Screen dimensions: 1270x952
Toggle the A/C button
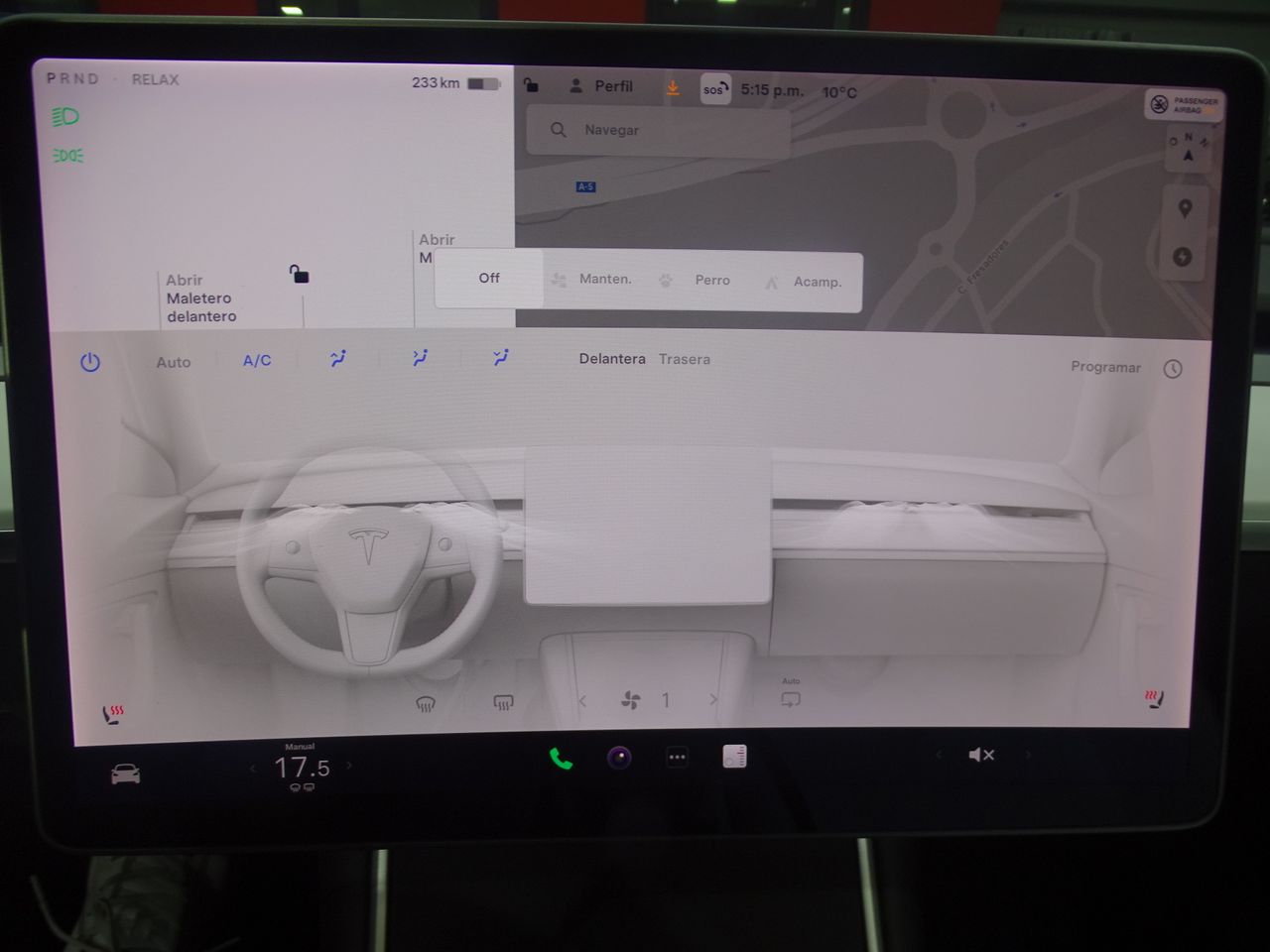point(257,360)
